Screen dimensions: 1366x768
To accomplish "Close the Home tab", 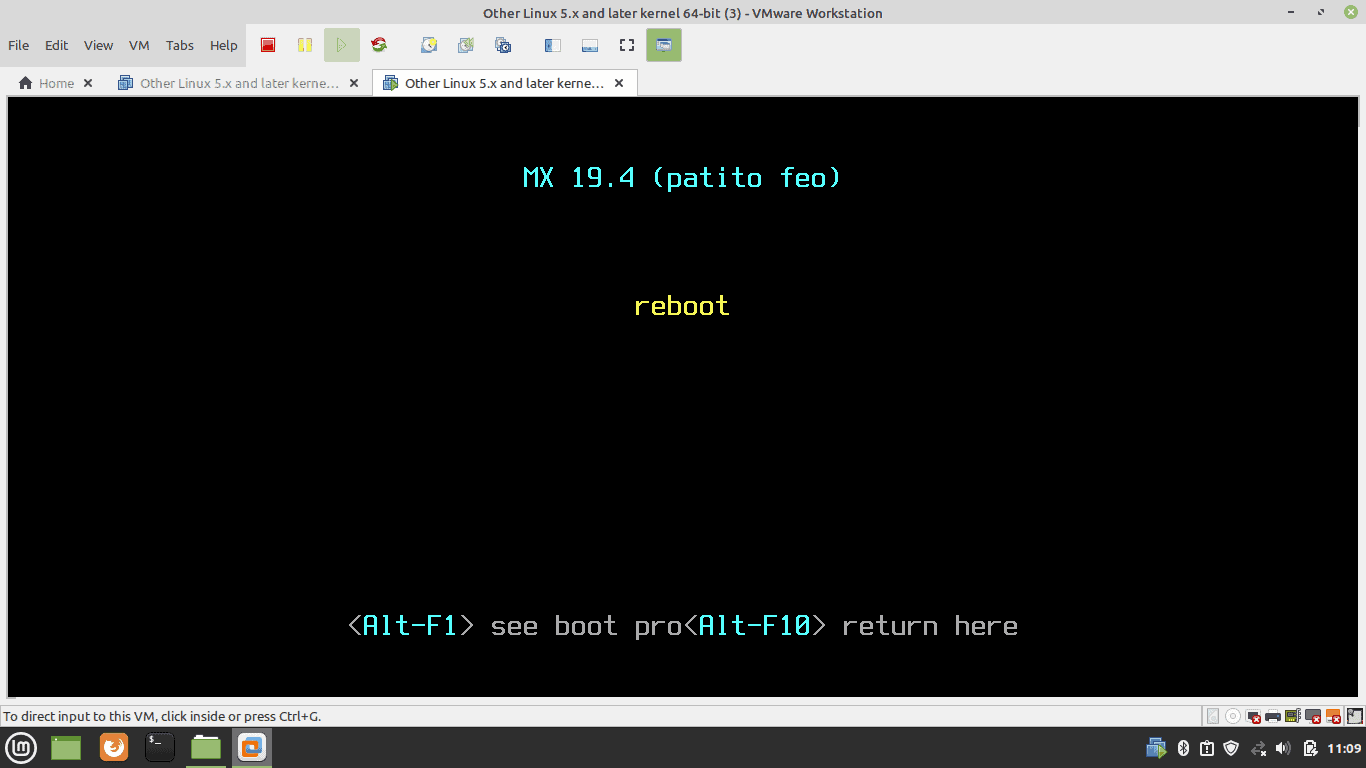I will pos(88,83).
